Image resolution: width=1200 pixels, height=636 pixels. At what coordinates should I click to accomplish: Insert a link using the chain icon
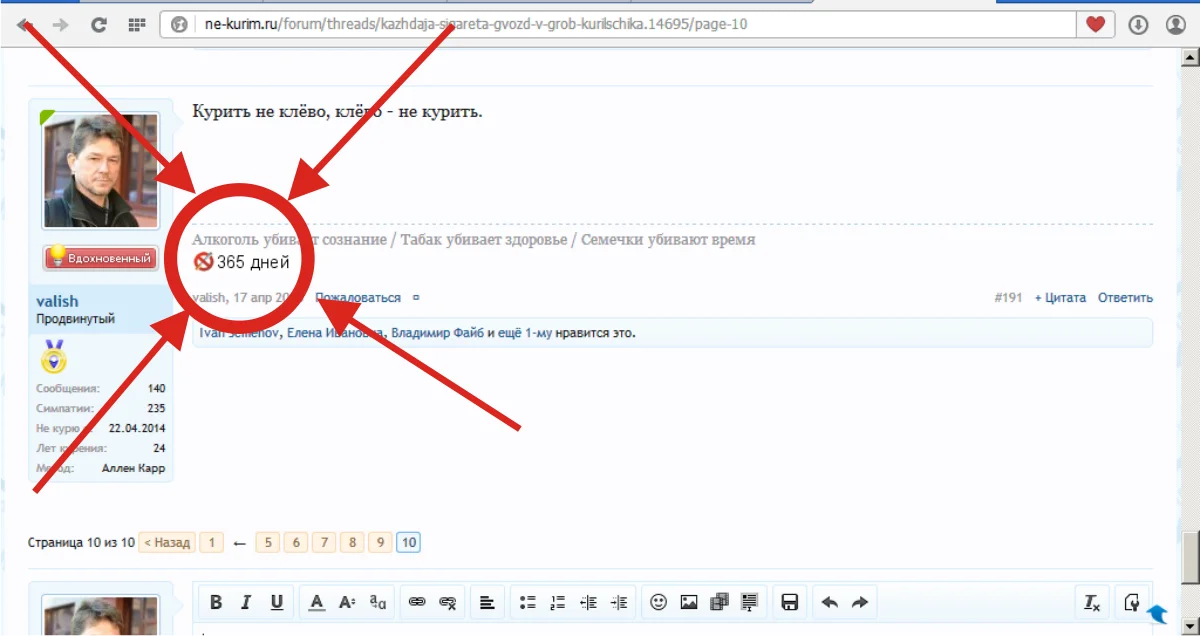click(418, 602)
